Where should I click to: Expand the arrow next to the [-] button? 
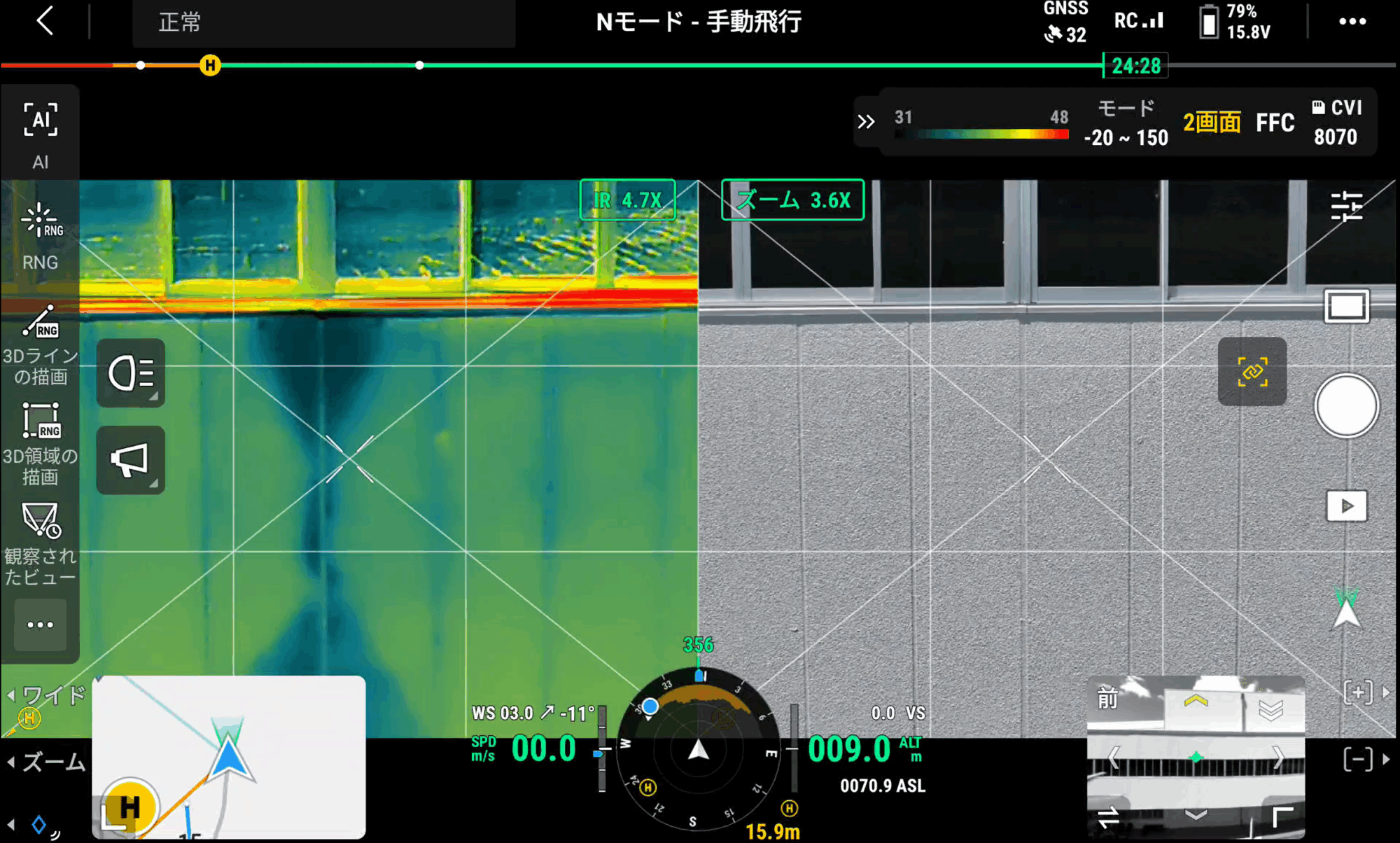[1387, 759]
